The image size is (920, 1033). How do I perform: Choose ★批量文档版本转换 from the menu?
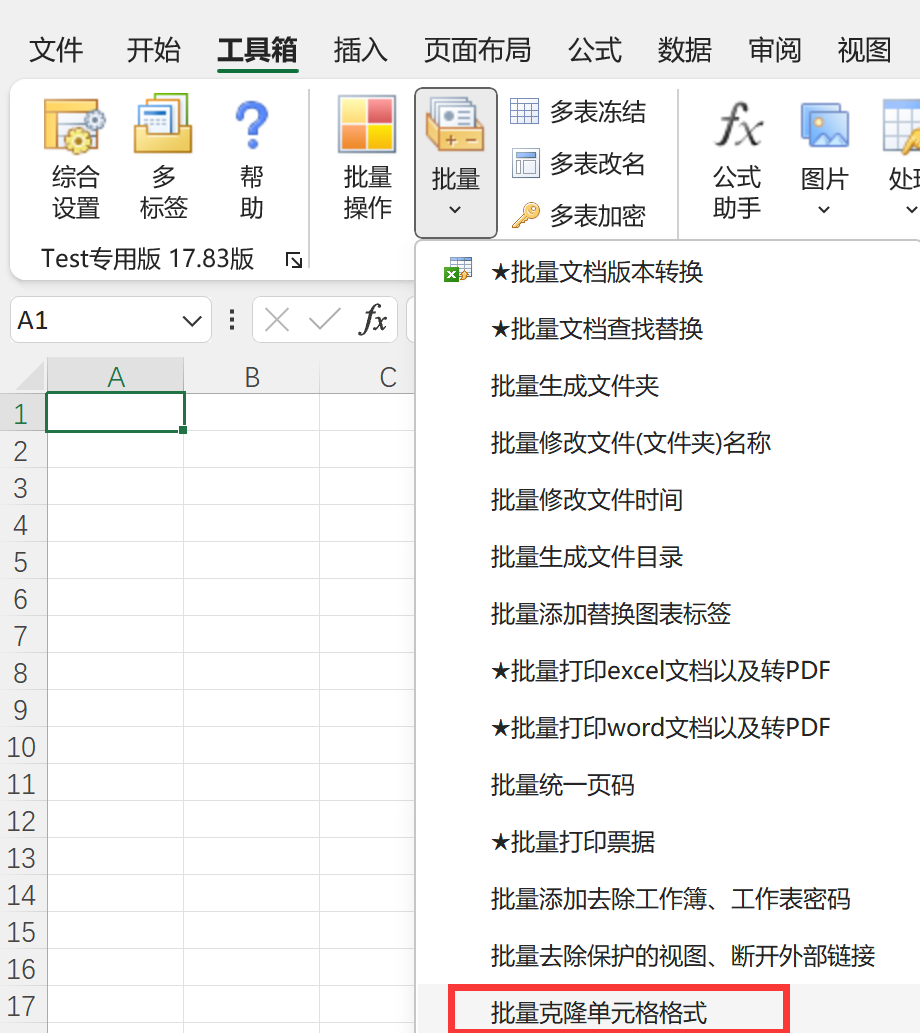click(597, 271)
